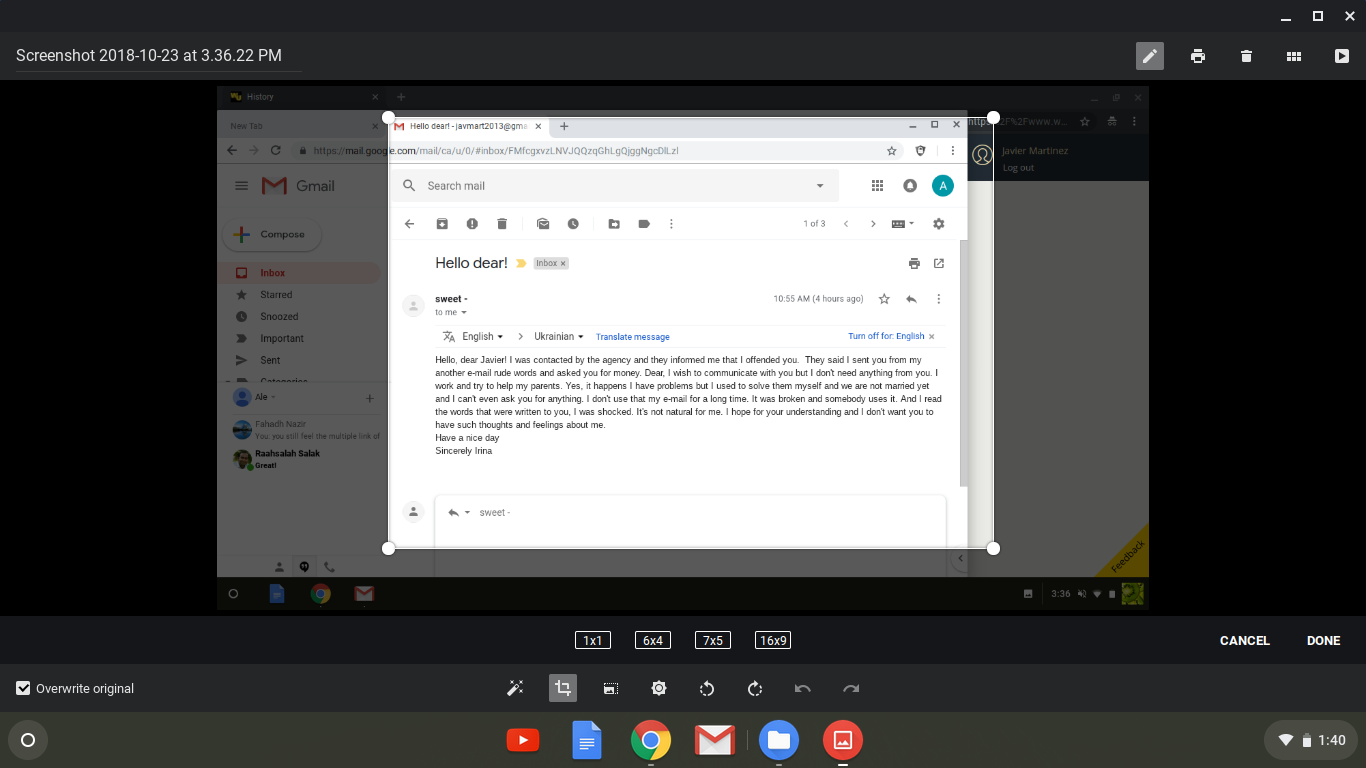Launch YouTube from the shelf
Screen dimensions: 1366x768
coord(523,740)
